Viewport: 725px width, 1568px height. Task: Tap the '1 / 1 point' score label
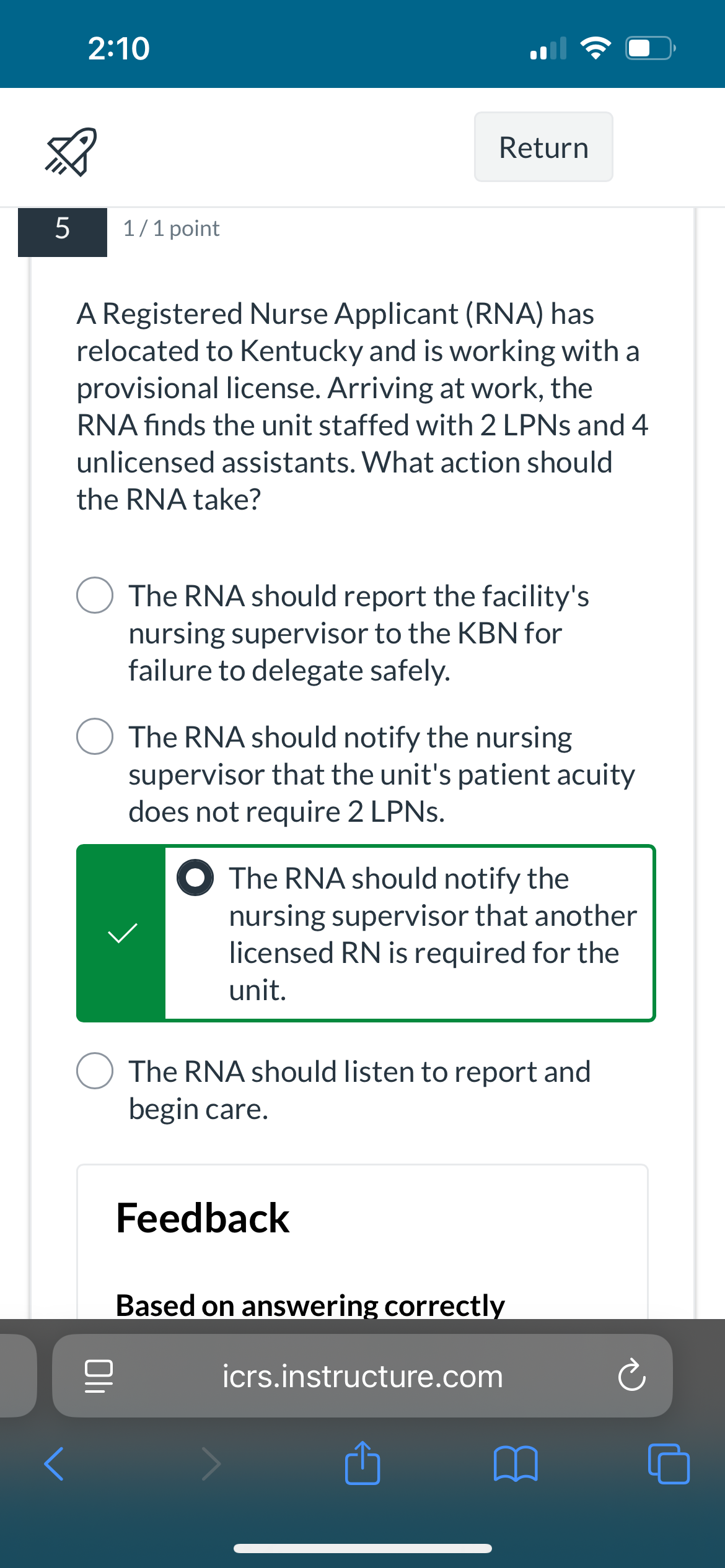(171, 229)
